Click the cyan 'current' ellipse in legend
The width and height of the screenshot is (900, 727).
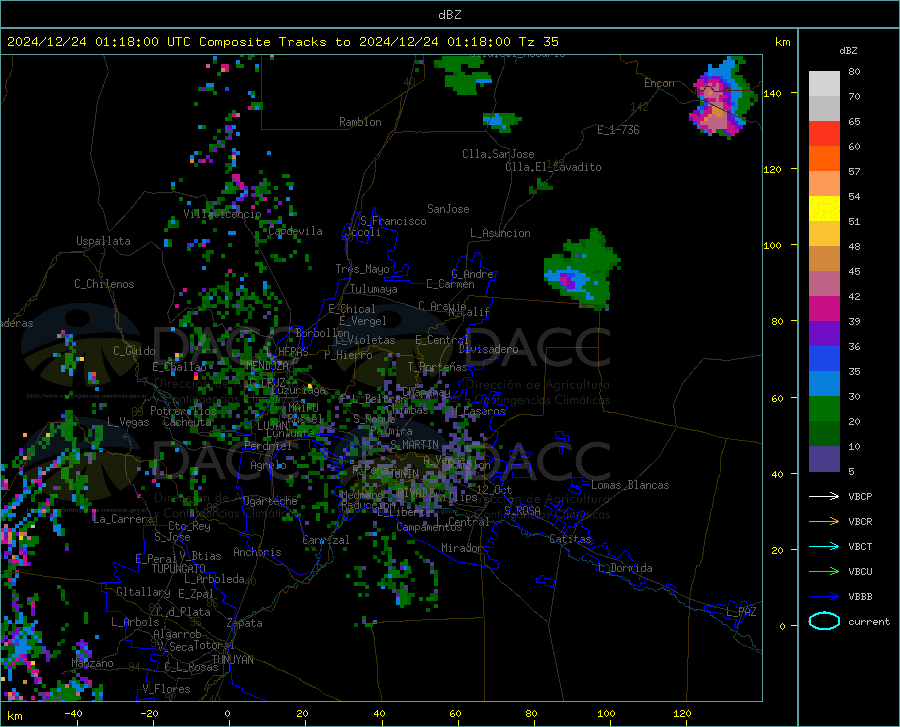(824, 621)
